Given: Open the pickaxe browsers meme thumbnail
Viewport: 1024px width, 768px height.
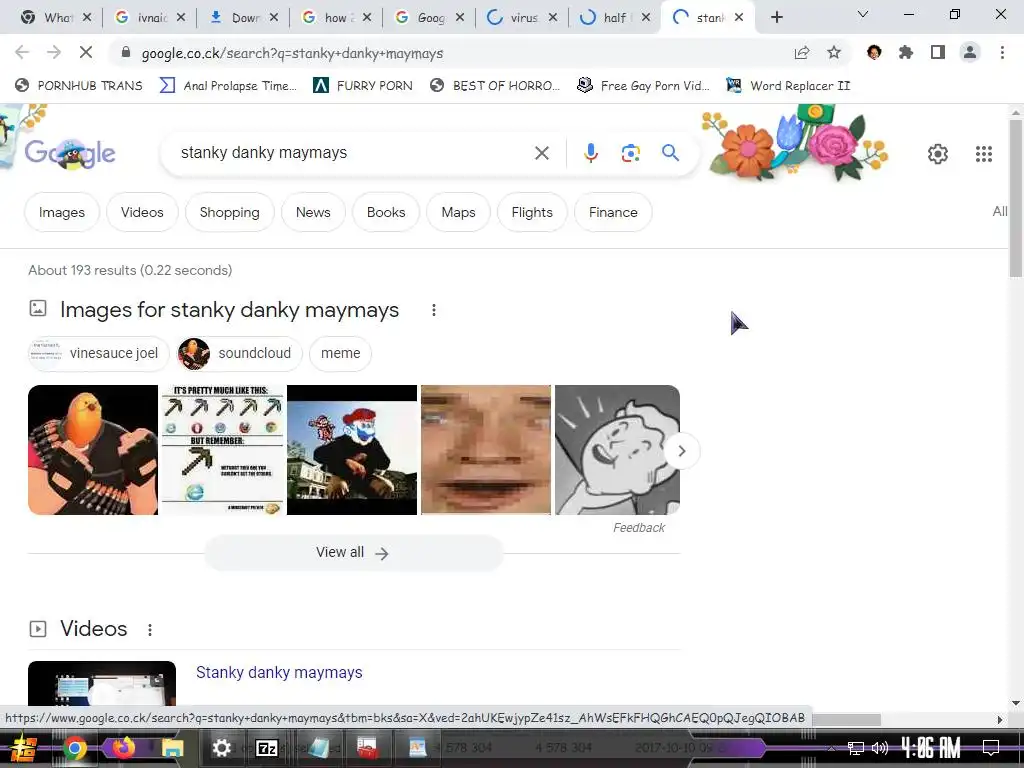Looking at the screenshot, I should (223, 450).
